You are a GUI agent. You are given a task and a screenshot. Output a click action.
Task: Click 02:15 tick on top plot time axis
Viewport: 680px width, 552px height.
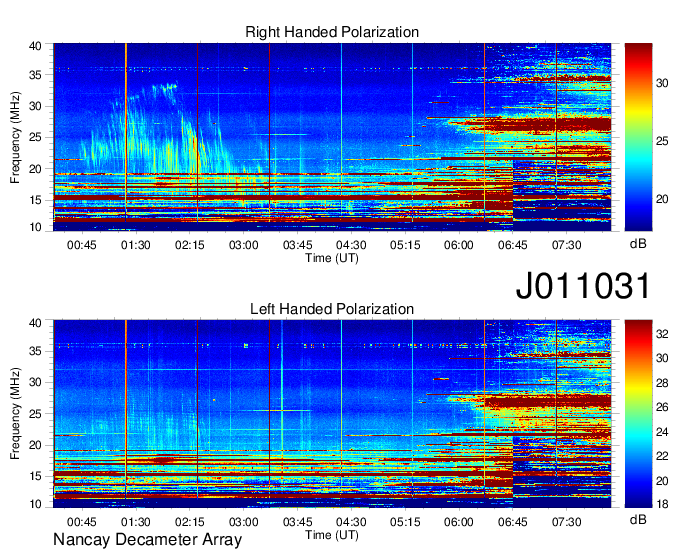coord(190,245)
